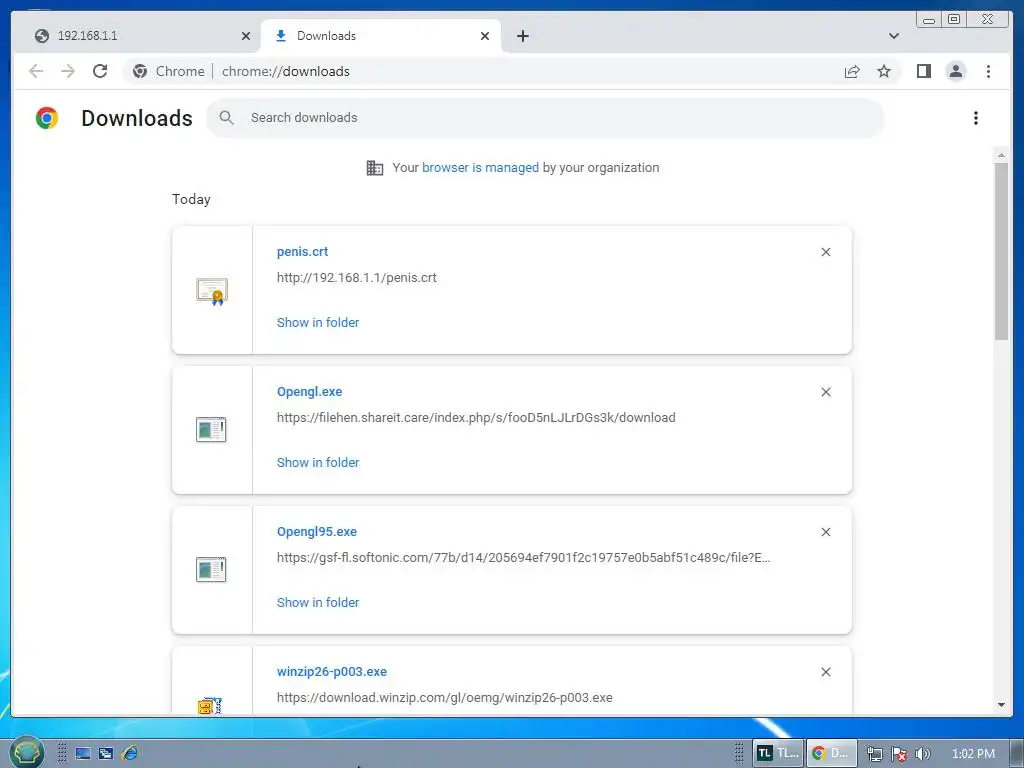Click the download.winzip.com source URL
Screen dimensions: 1024x768
(445, 697)
